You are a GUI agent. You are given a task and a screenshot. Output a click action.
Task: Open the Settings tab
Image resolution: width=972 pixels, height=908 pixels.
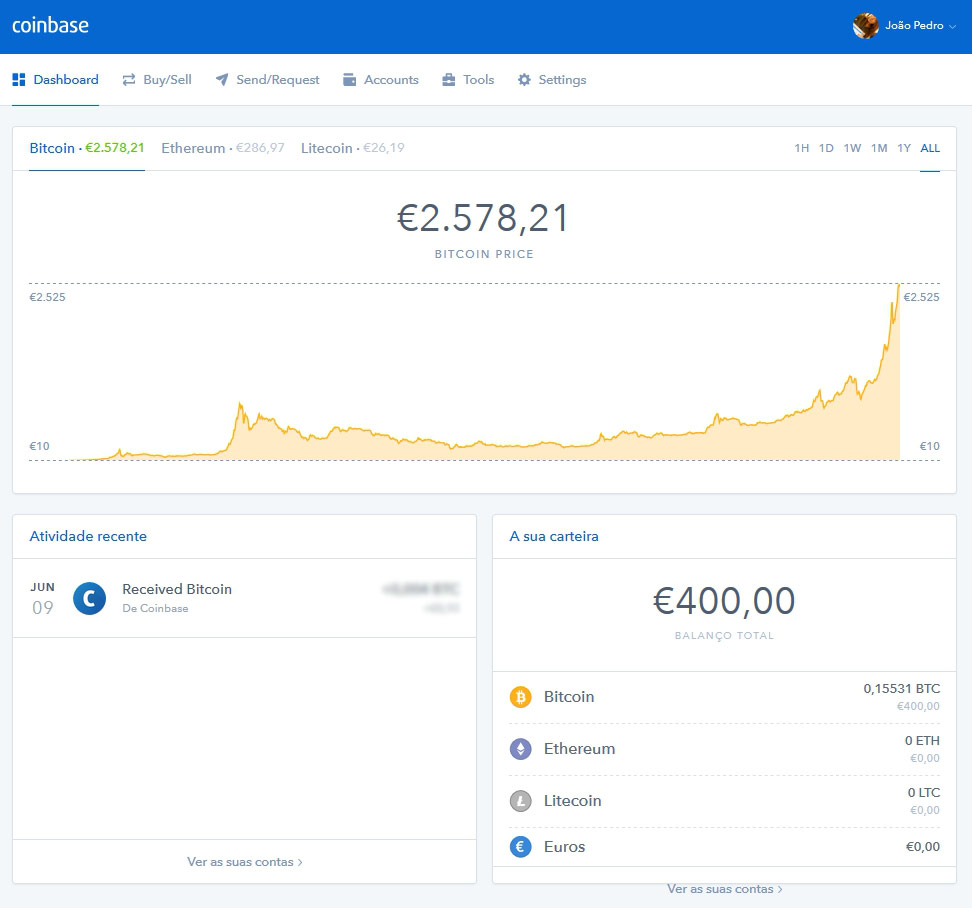pos(552,79)
